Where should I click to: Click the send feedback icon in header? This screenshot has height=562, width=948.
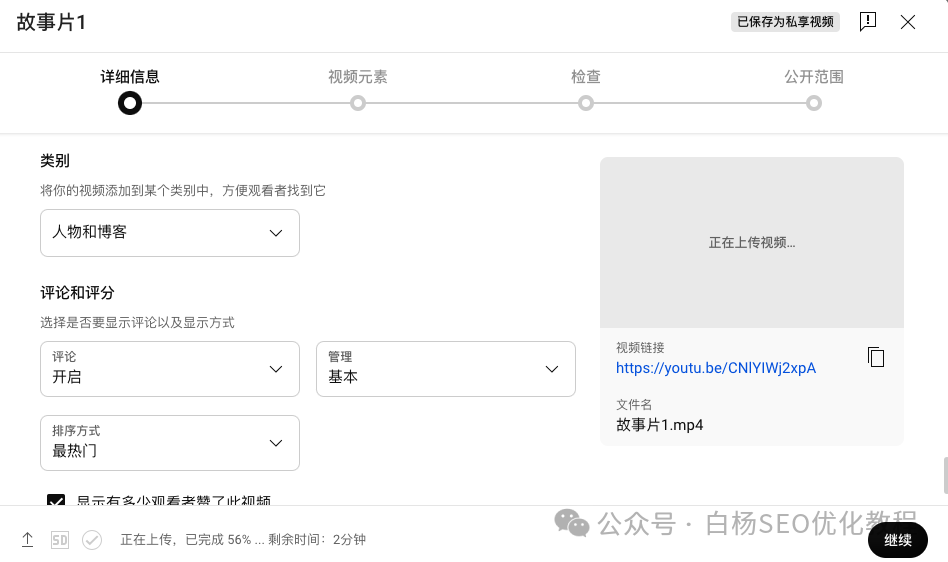[x=868, y=22]
